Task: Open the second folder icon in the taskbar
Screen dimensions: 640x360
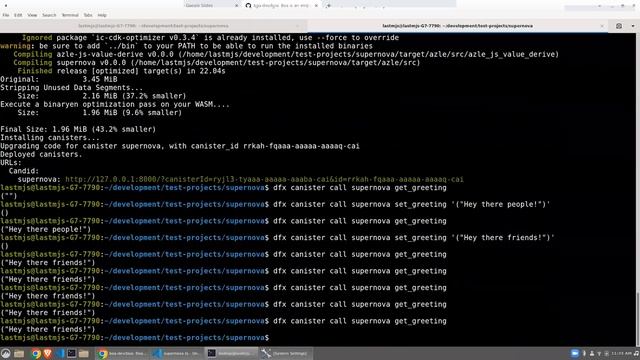Action: point(84,353)
